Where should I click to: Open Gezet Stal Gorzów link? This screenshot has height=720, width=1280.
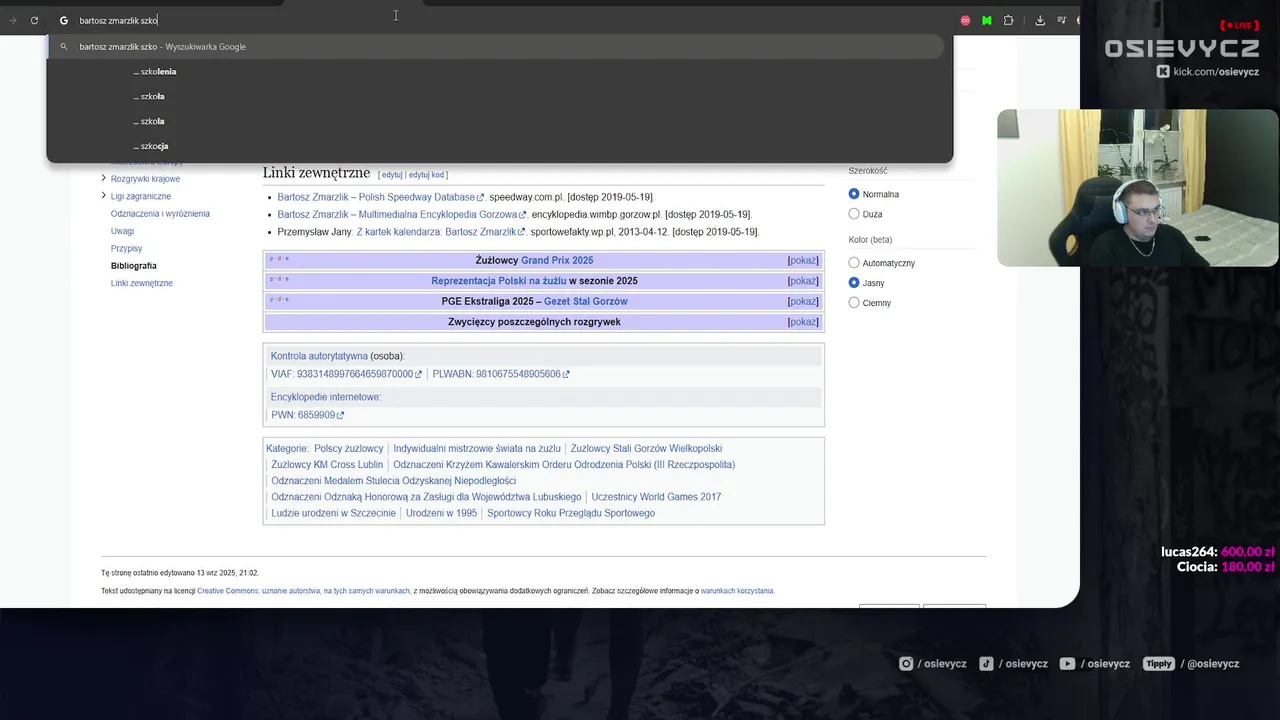(x=586, y=301)
